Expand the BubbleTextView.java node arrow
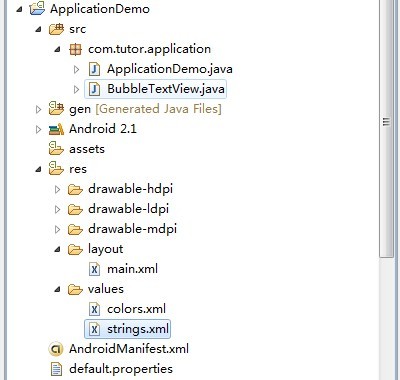 [76, 89]
